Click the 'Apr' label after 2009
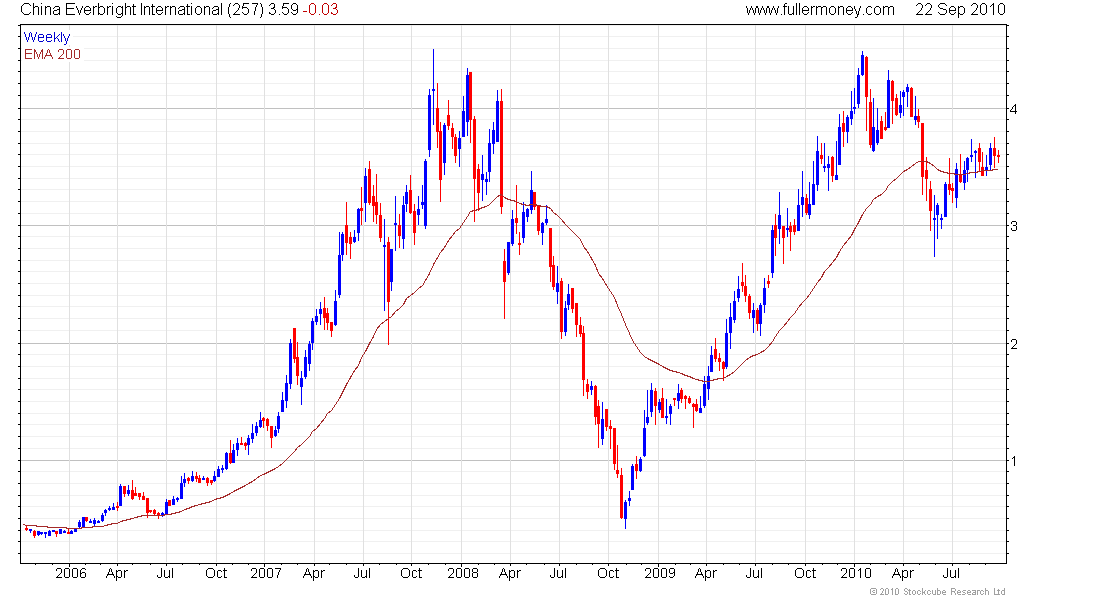Viewport: 1100px width, 600px height. tap(706, 573)
